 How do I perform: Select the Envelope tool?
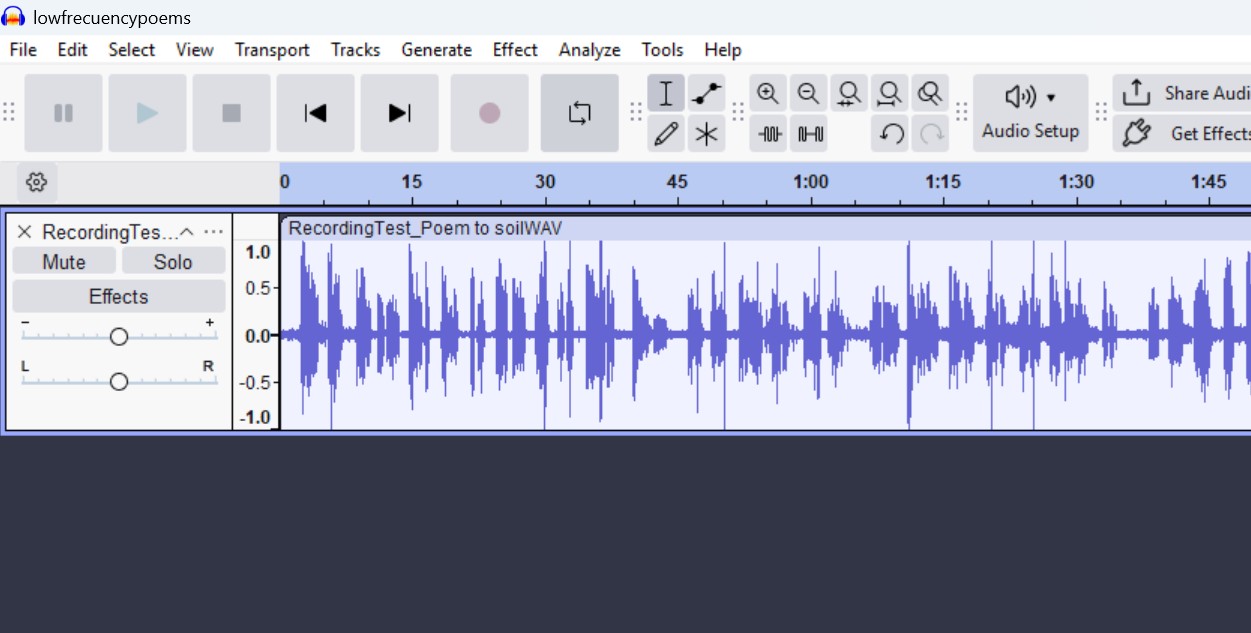[707, 93]
